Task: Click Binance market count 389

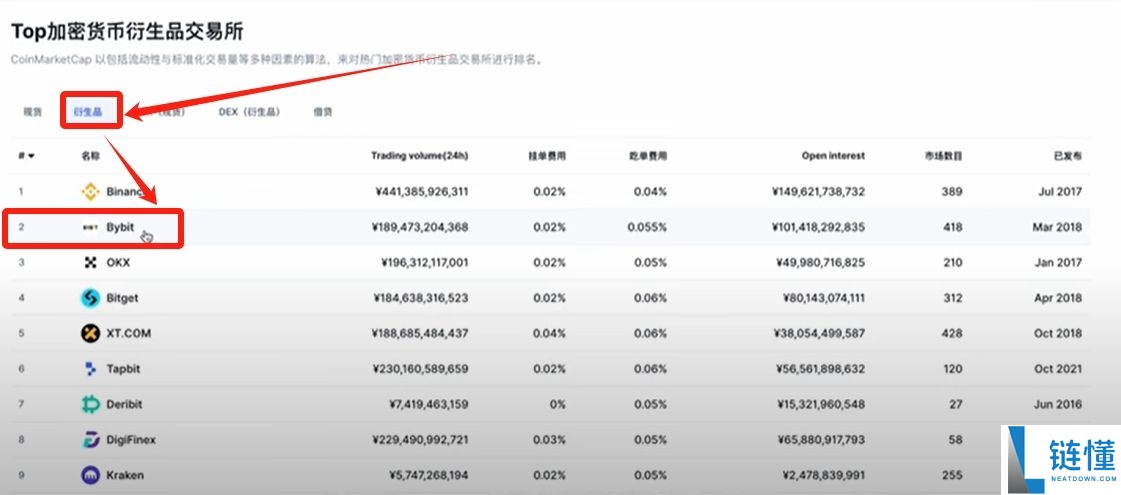Action: click(x=952, y=192)
